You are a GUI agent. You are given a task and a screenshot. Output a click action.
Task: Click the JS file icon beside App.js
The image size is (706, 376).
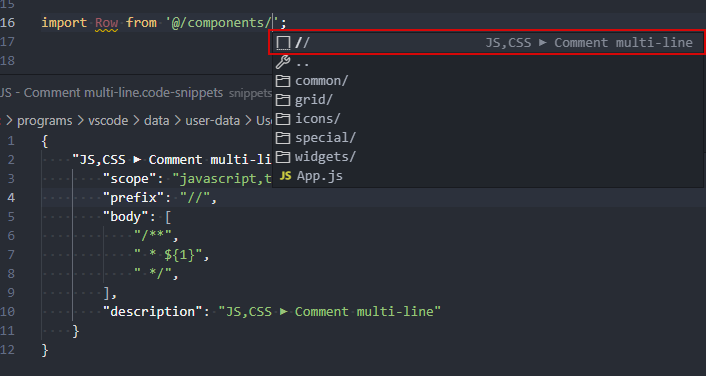point(285,176)
